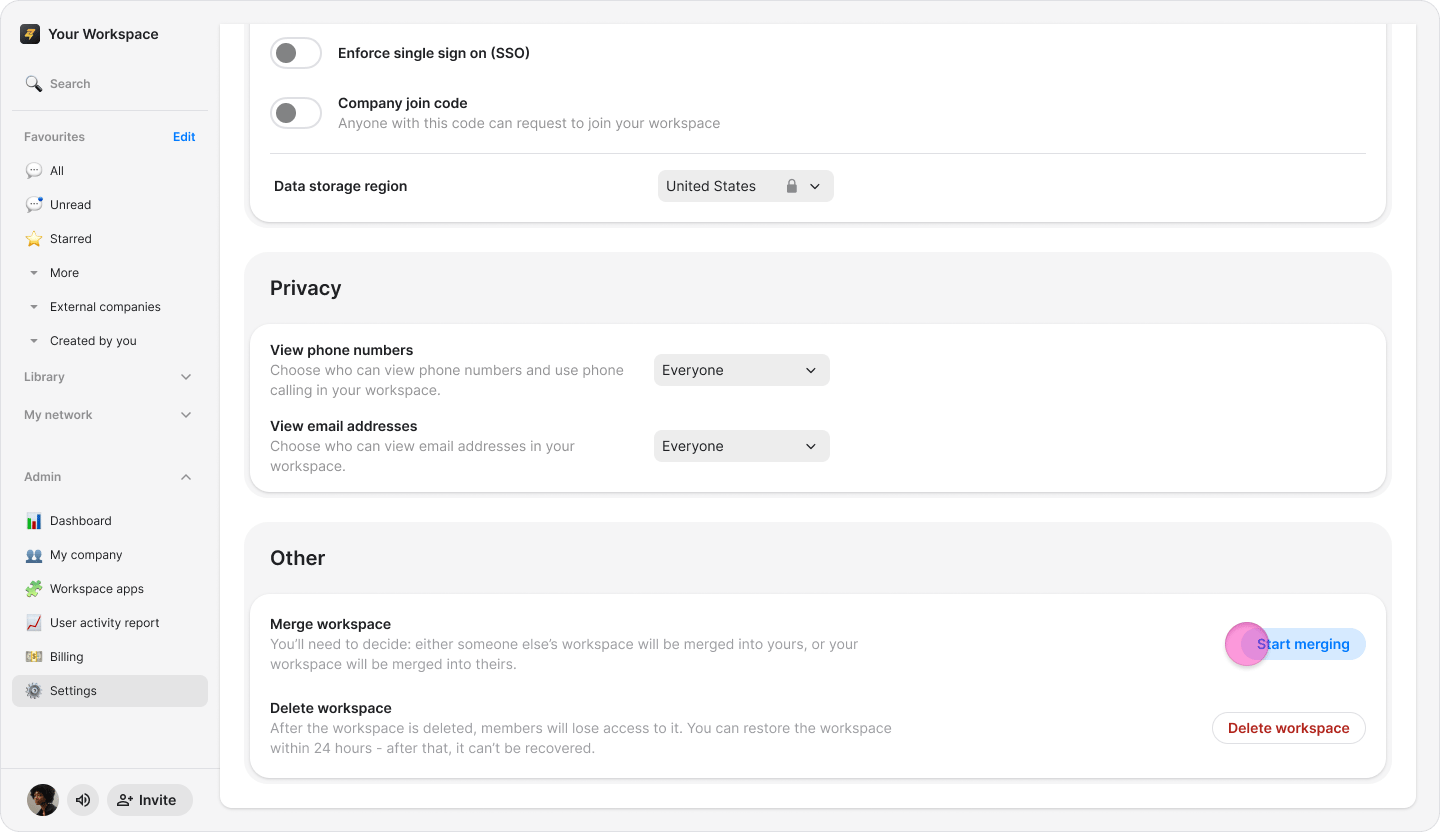Viewport: 1440px width, 832px height.
Task: Click the Edit favourites link
Action: click(x=184, y=137)
